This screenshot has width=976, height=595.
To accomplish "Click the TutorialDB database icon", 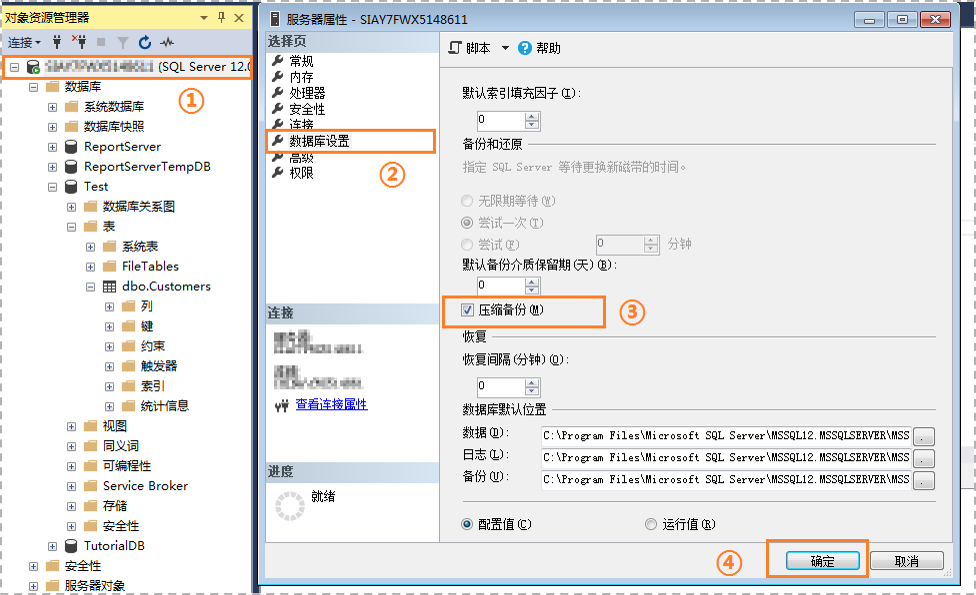I will pos(72,546).
